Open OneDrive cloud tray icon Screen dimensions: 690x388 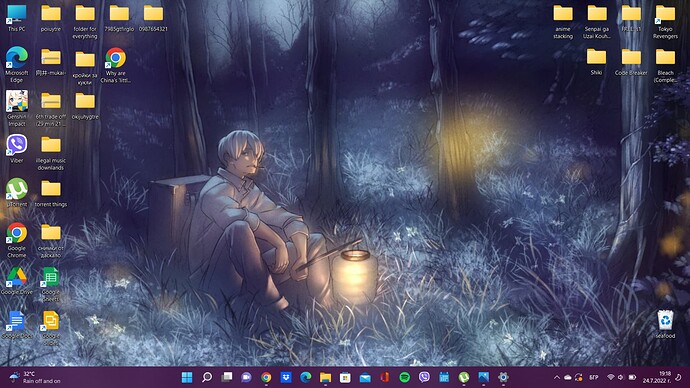point(568,377)
